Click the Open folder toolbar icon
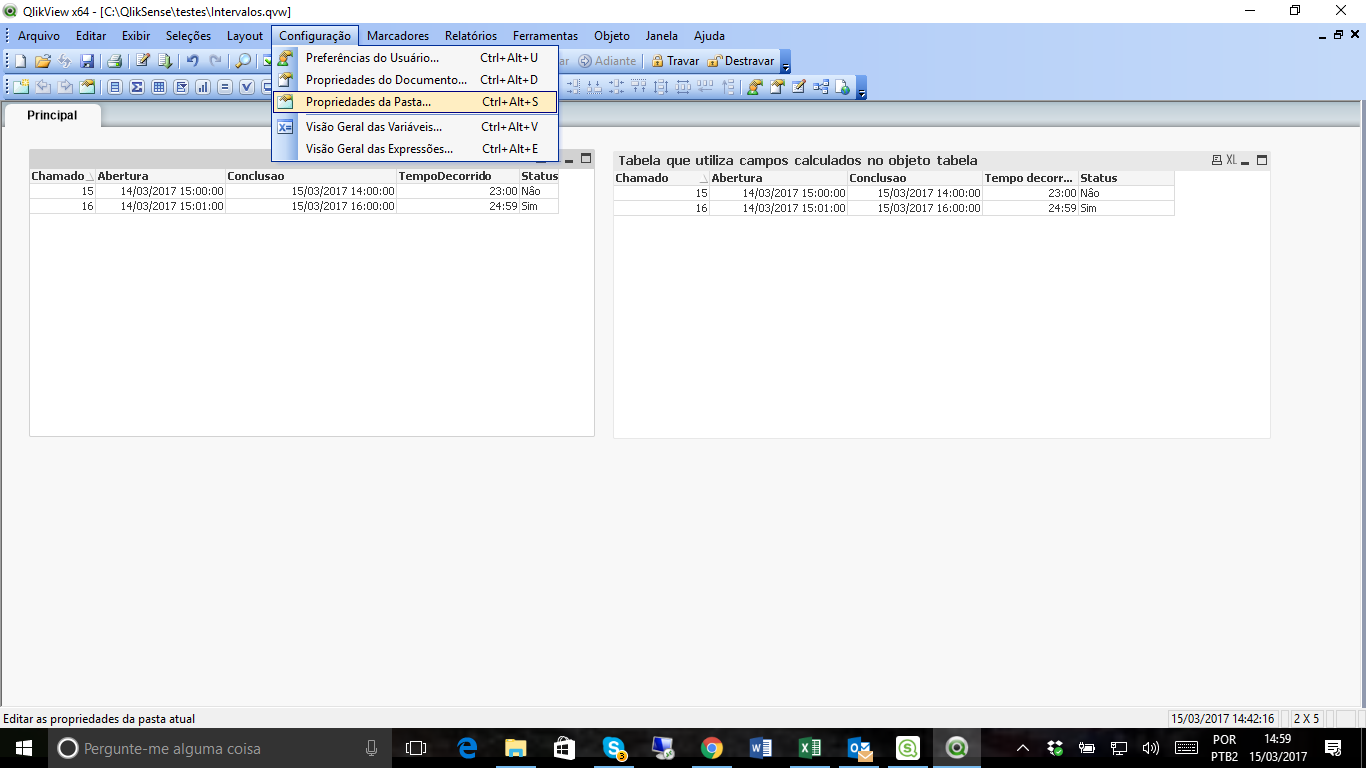Image resolution: width=1366 pixels, height=768 pixels. (x=43, y=61)
